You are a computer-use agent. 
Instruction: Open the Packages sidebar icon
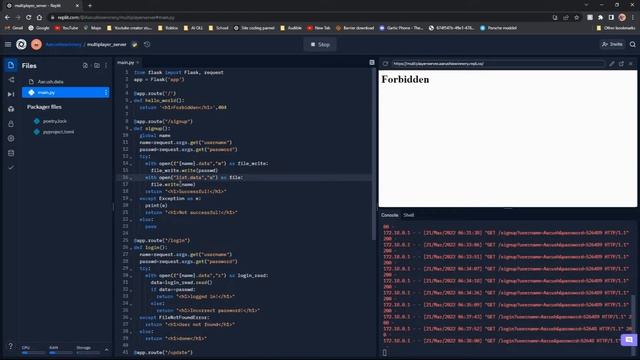coord(11,109)
